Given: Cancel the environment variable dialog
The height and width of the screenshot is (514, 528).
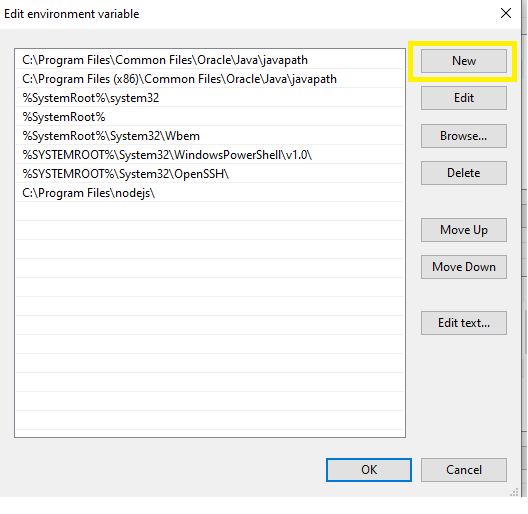Looking at the screenshot, I should pyautogui.click(x=464, y=470).
